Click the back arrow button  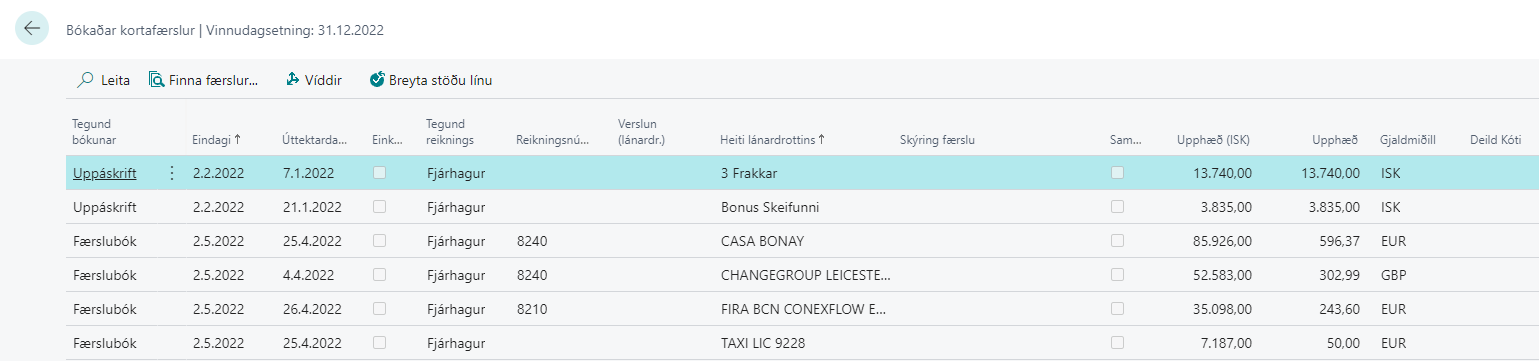(x=32, y=28)
